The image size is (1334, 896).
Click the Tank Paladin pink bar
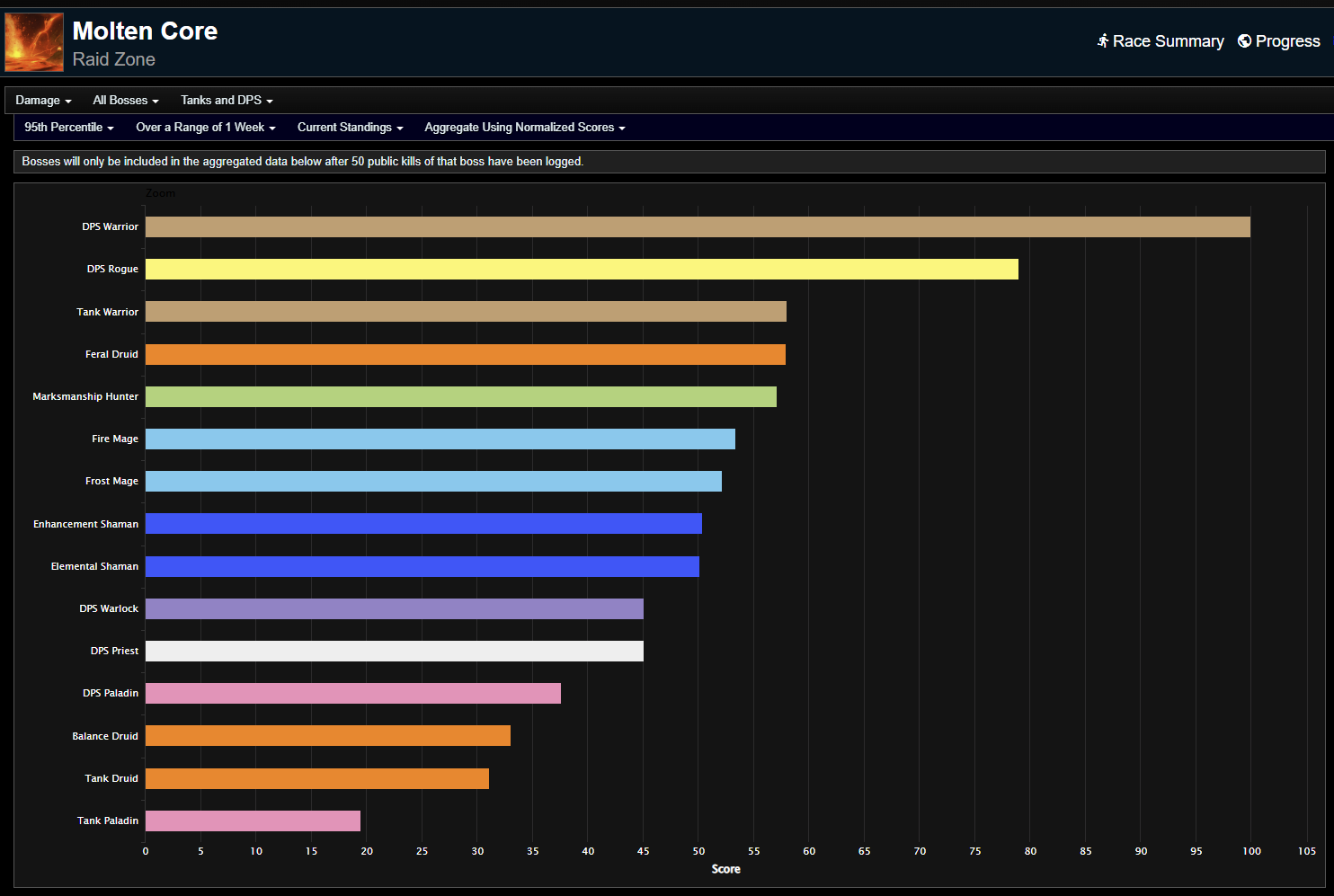point(252,821)
